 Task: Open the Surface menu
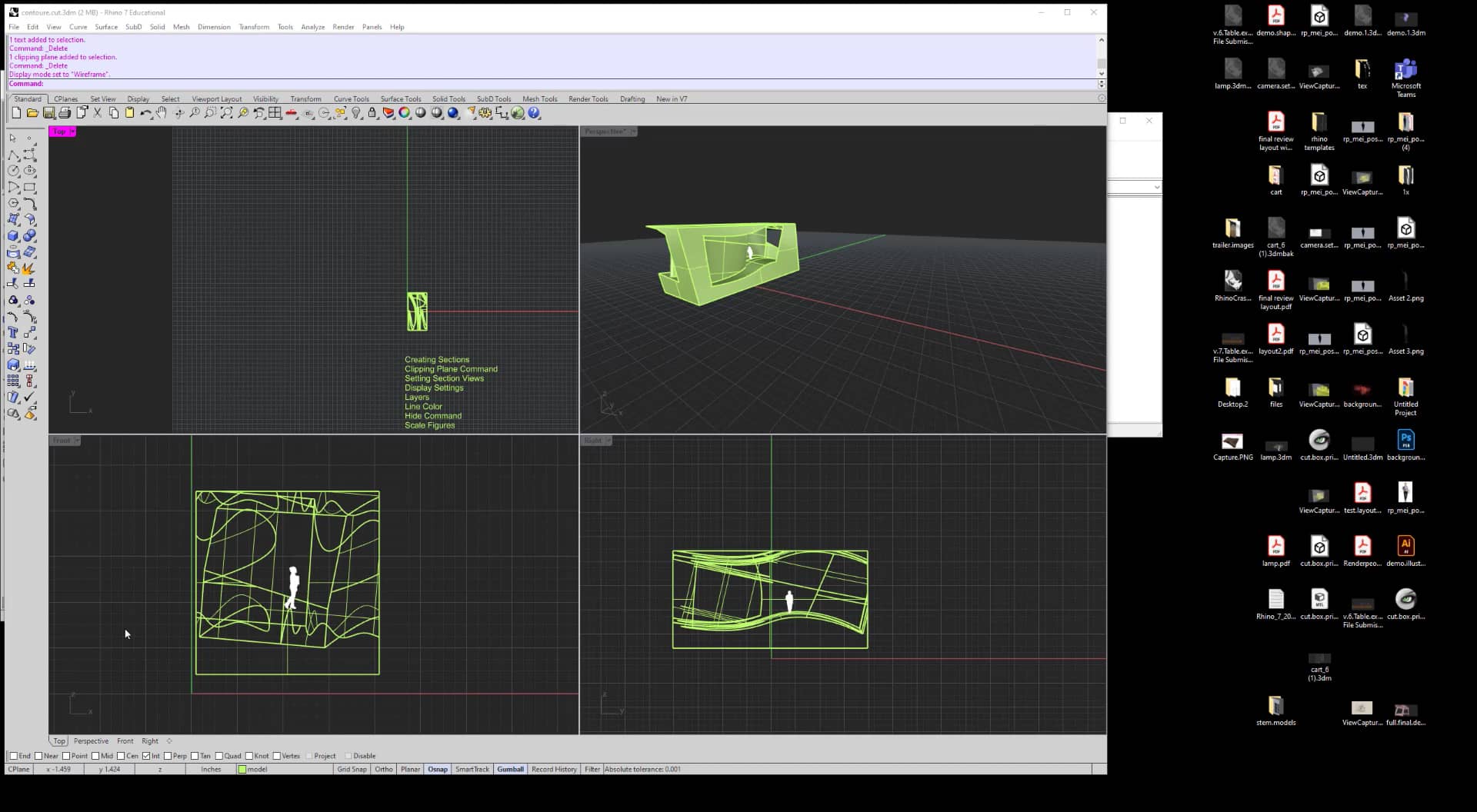click(106, 27)
